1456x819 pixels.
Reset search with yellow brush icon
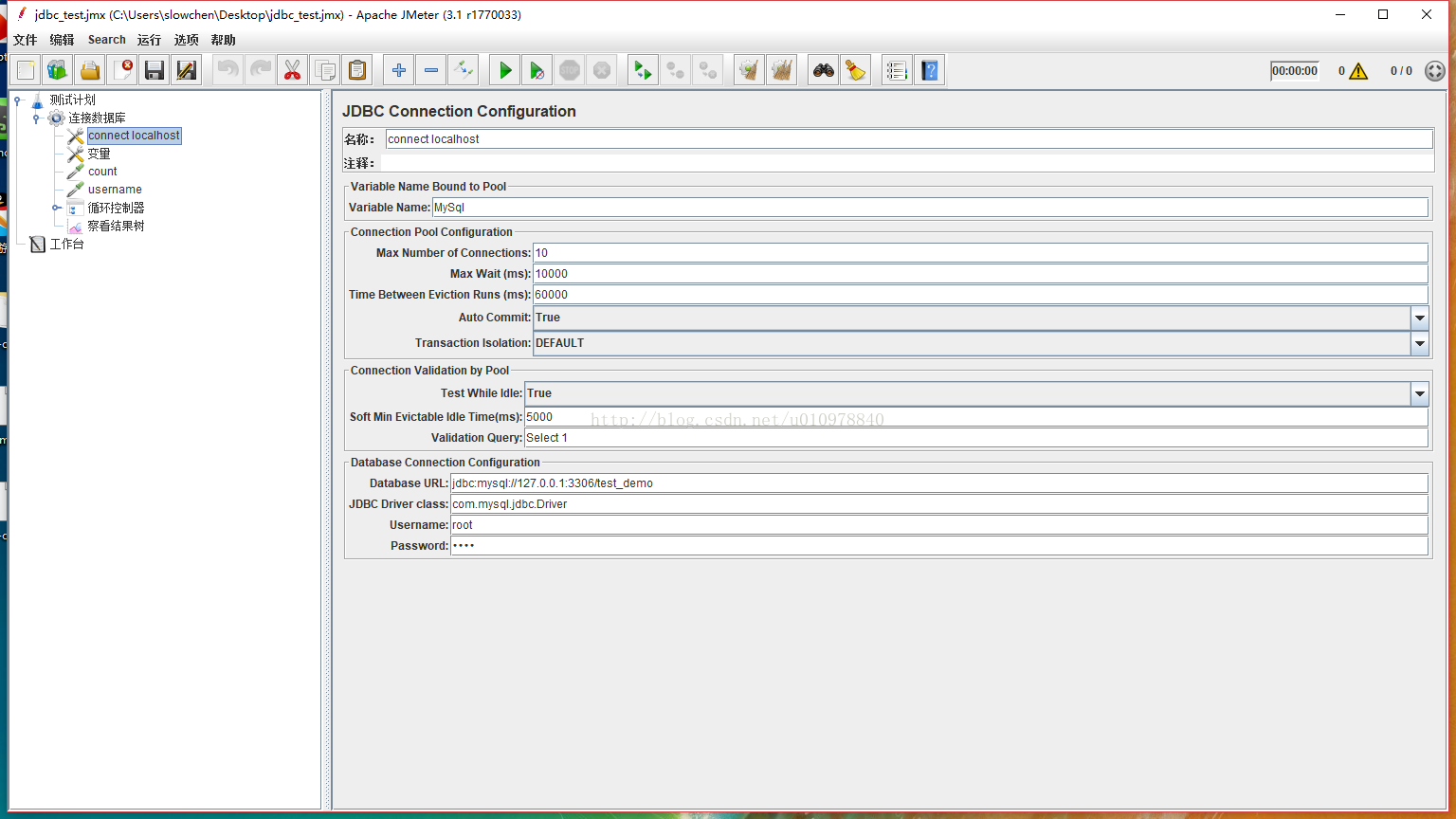pyautogui.click(x=856, y=70)
